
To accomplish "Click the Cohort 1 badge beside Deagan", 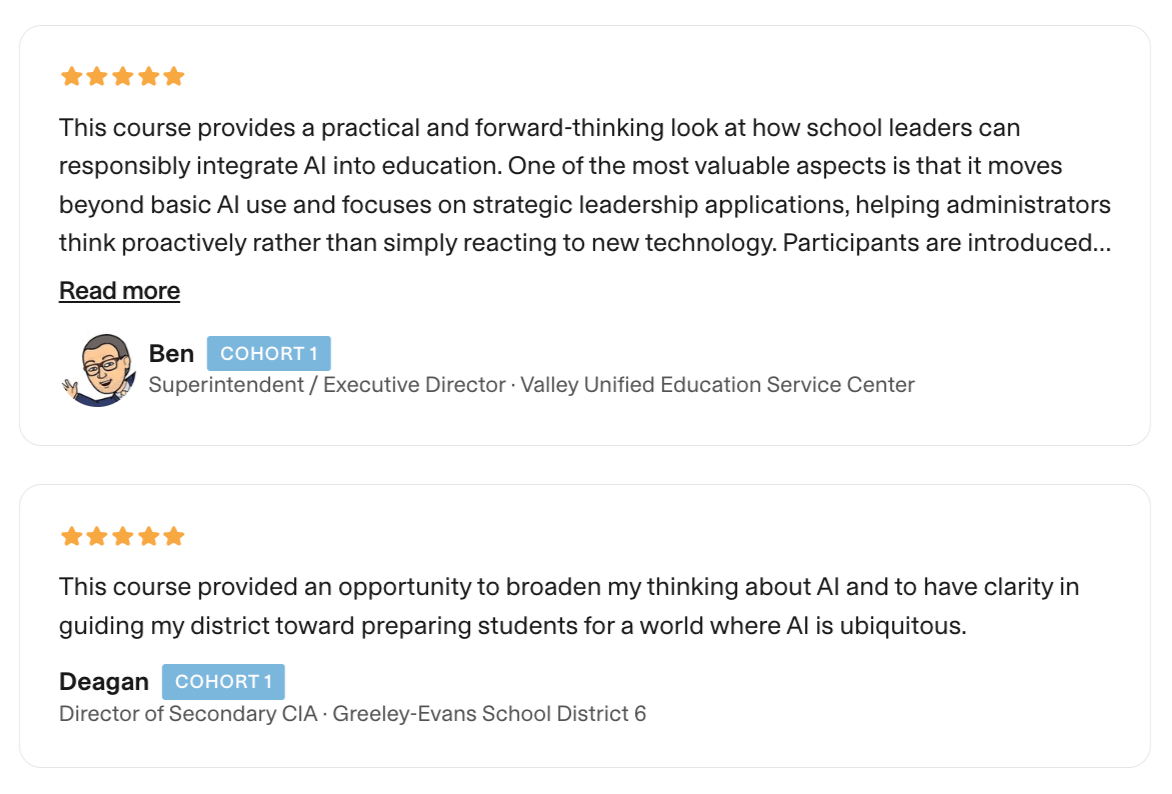I will [x=223, y=682].
